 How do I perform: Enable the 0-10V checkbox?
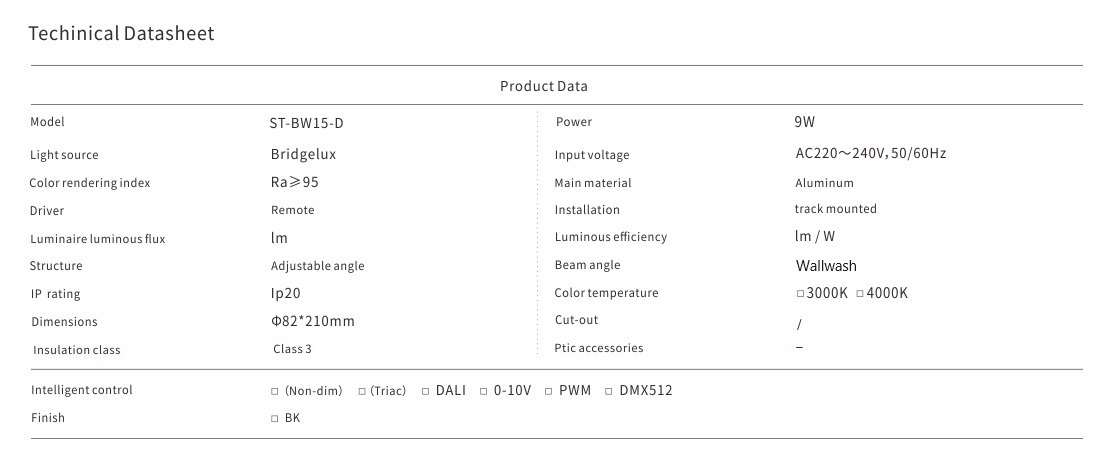pyautogui.click(x=484, y=391)
